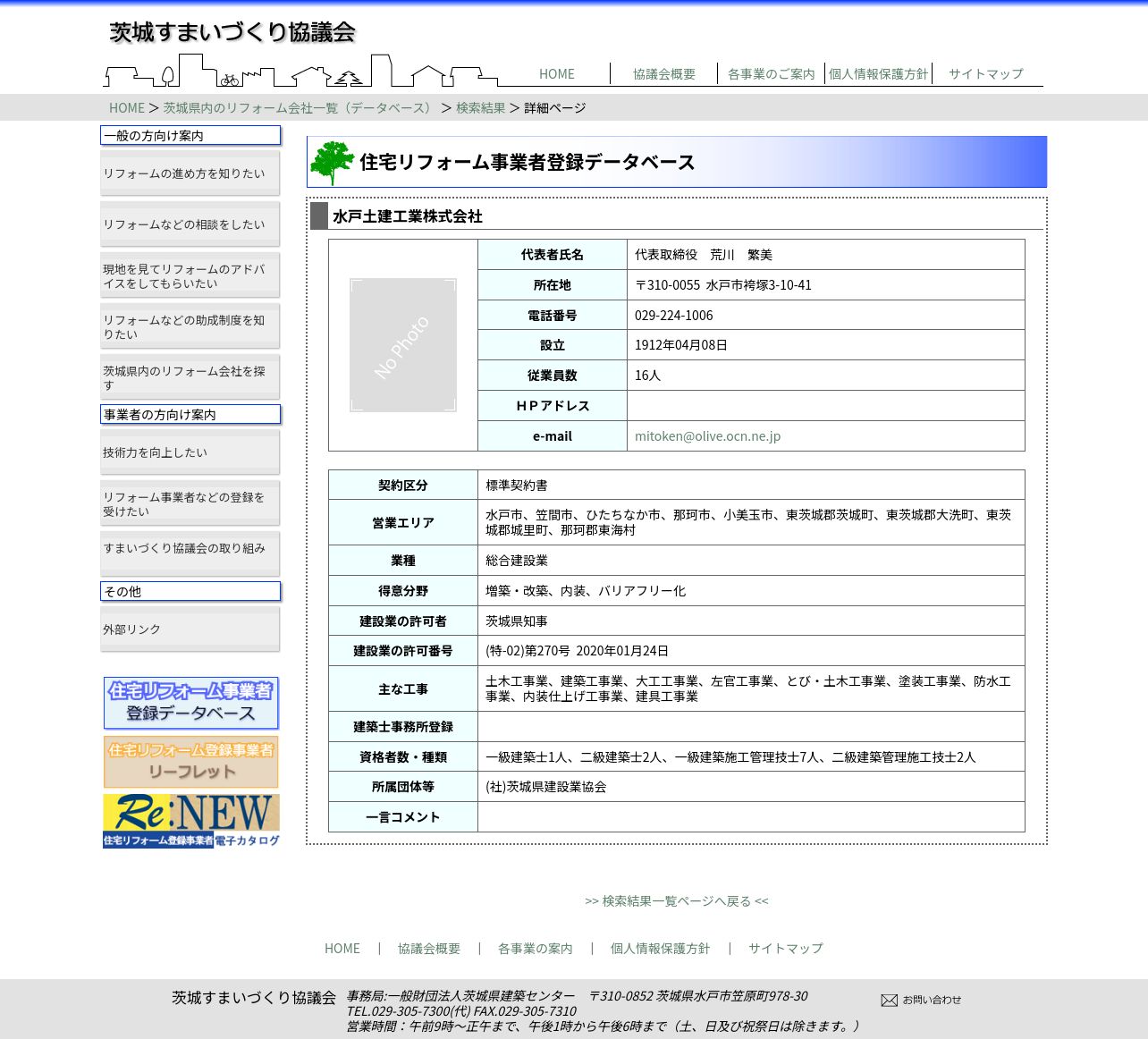Open 茨城県内のリフォーム会社一覧 breadcrumb link

[x=300, y=108]
